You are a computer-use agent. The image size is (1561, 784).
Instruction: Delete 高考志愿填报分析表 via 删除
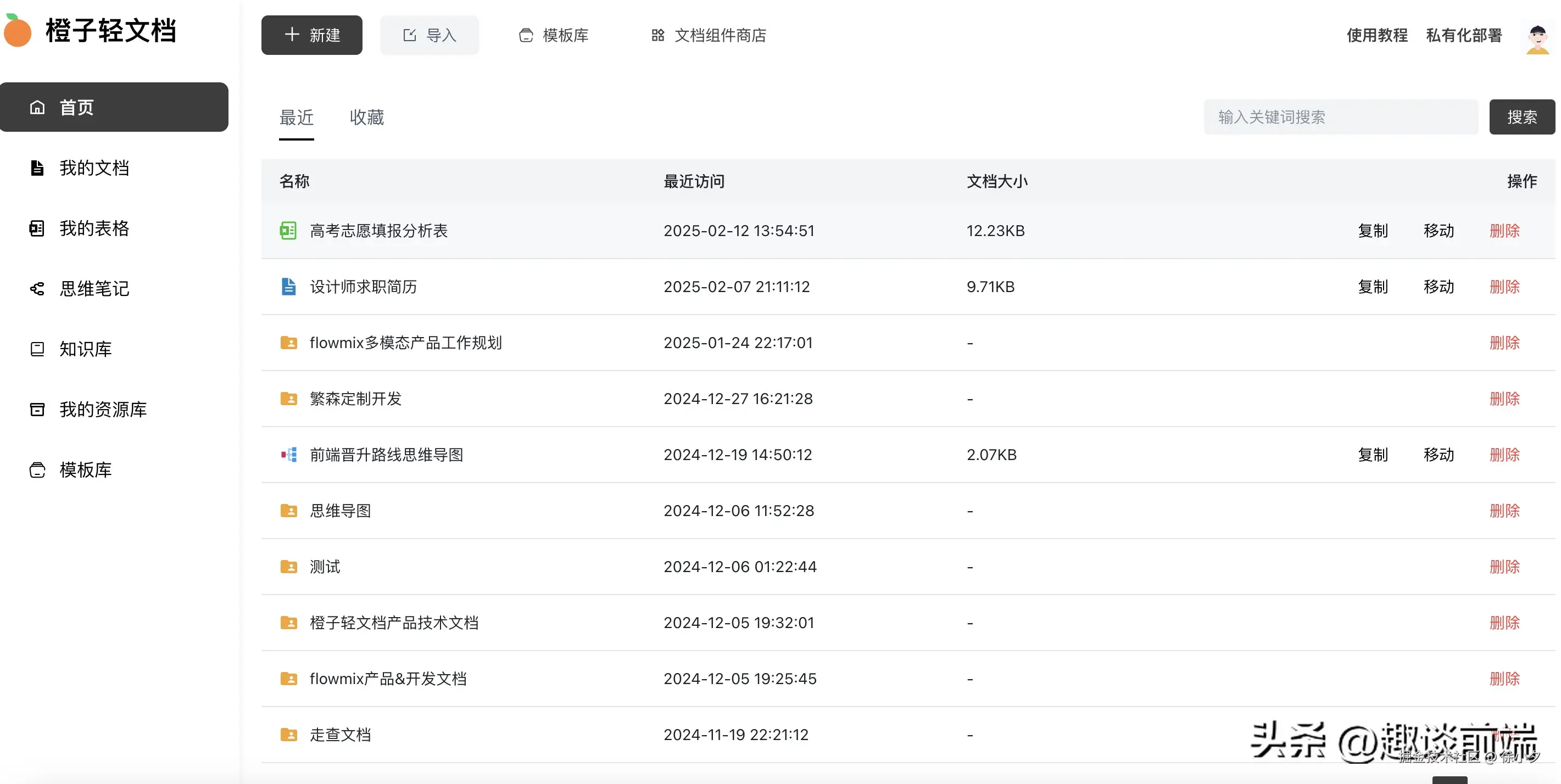pos(1504,231)
